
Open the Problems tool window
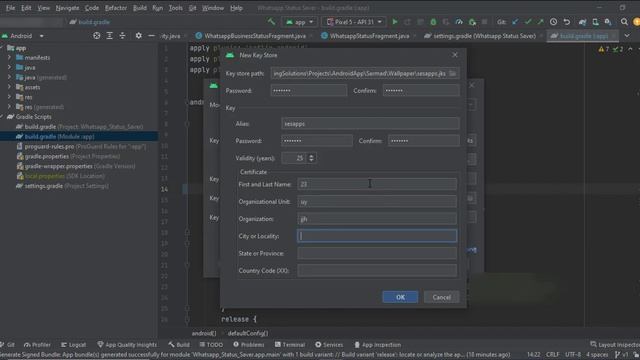point(248,344)
